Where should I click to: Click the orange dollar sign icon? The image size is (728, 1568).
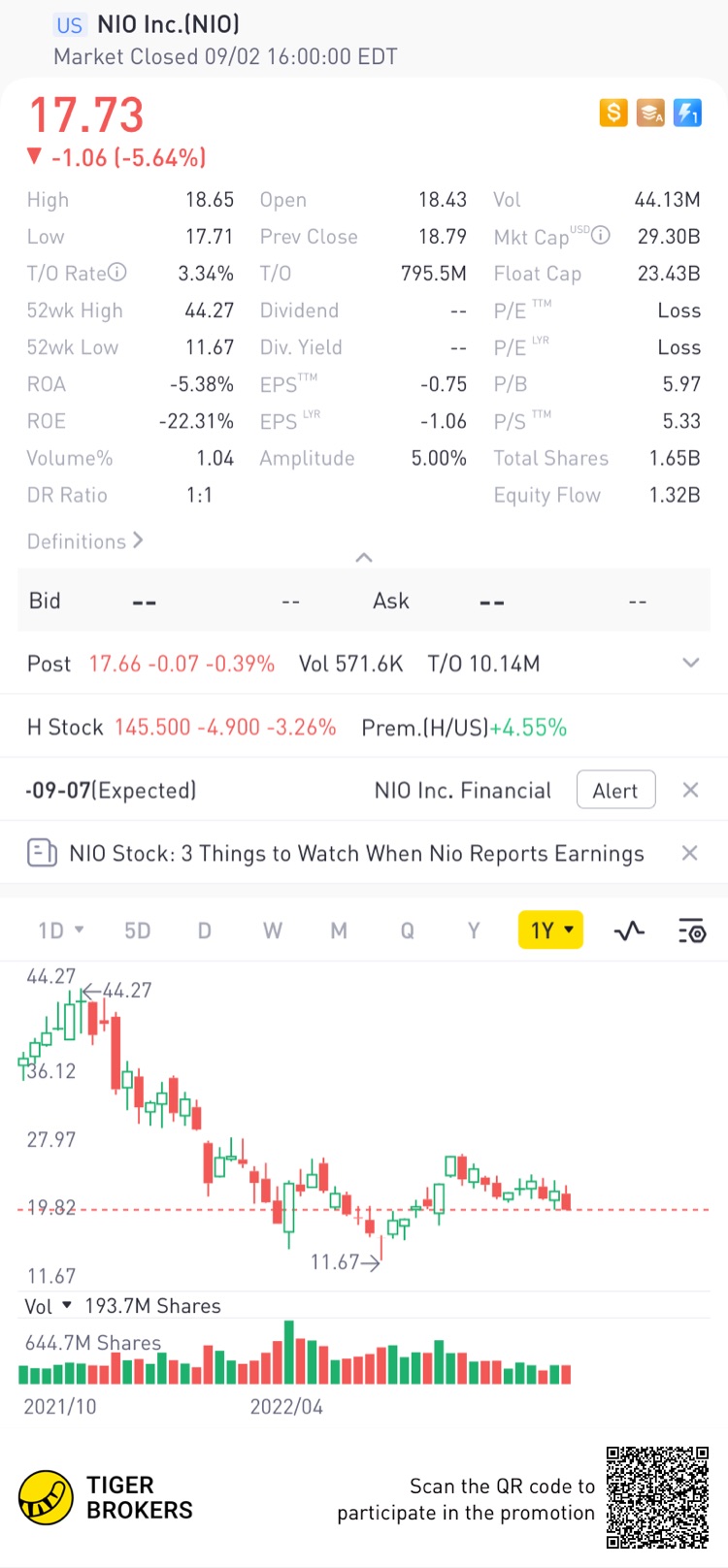pyautogui.click(x=613, y=113)
